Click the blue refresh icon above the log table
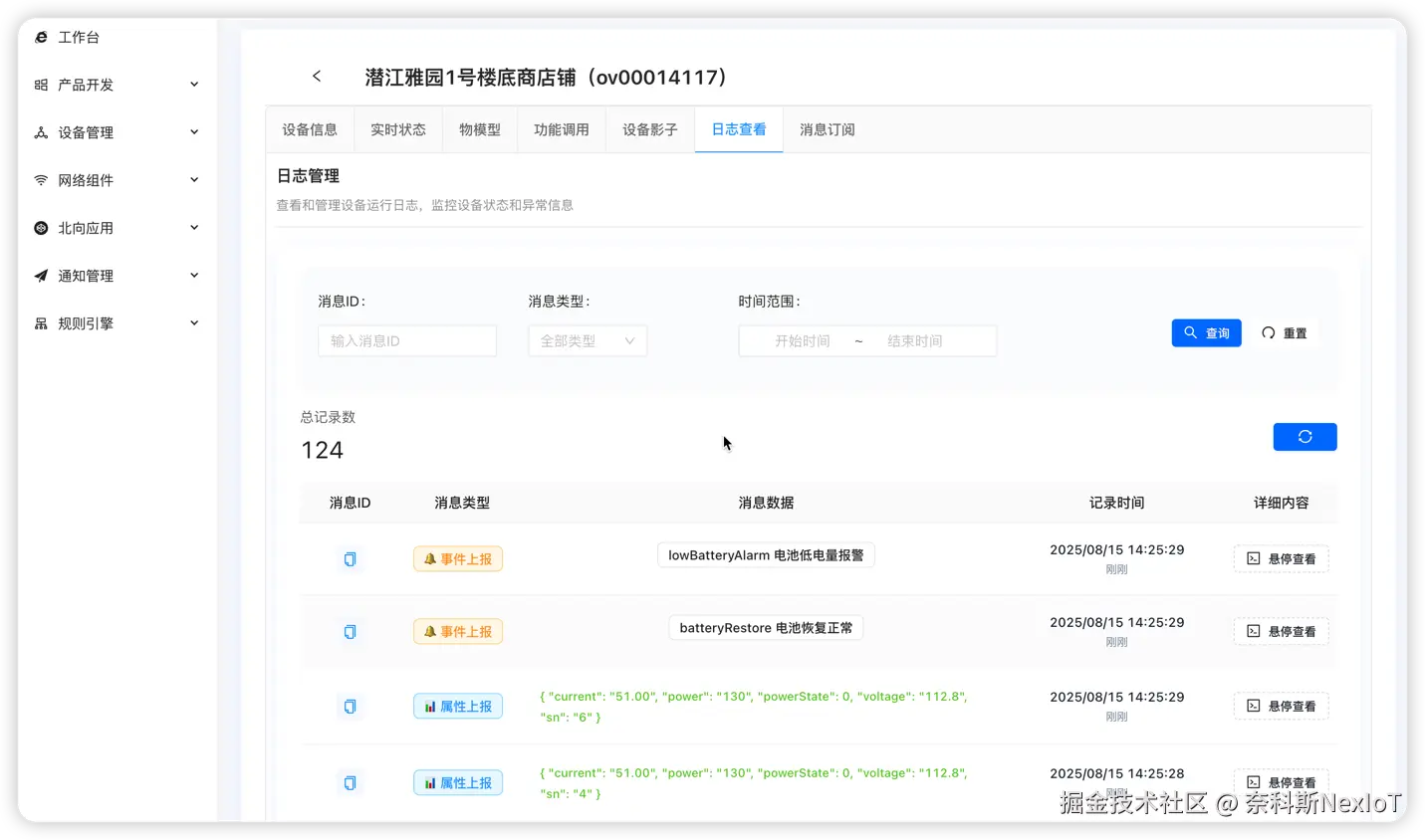This screenshot has height=840, width=1425. coord(1305,436)
